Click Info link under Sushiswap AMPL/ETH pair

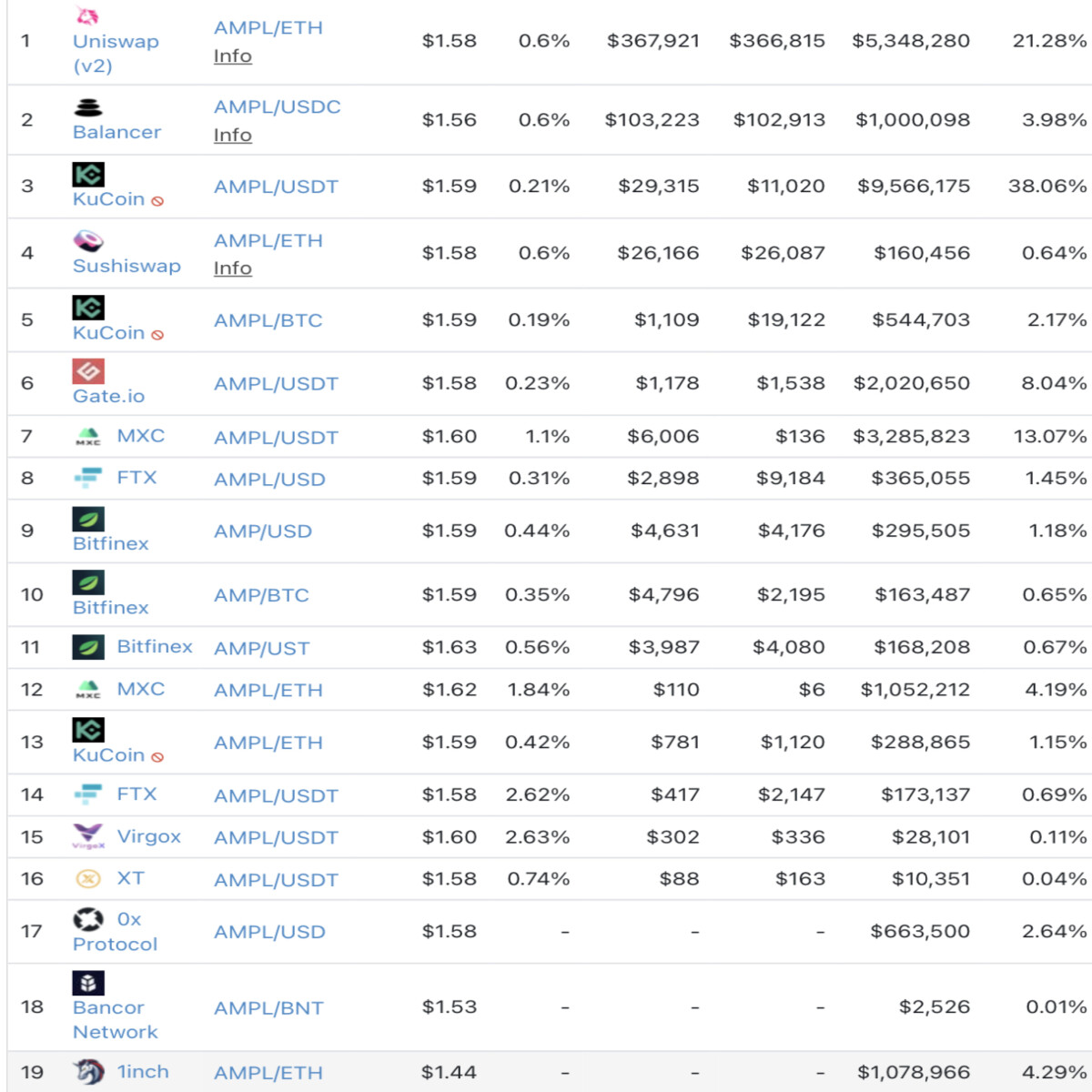point(233,268)
